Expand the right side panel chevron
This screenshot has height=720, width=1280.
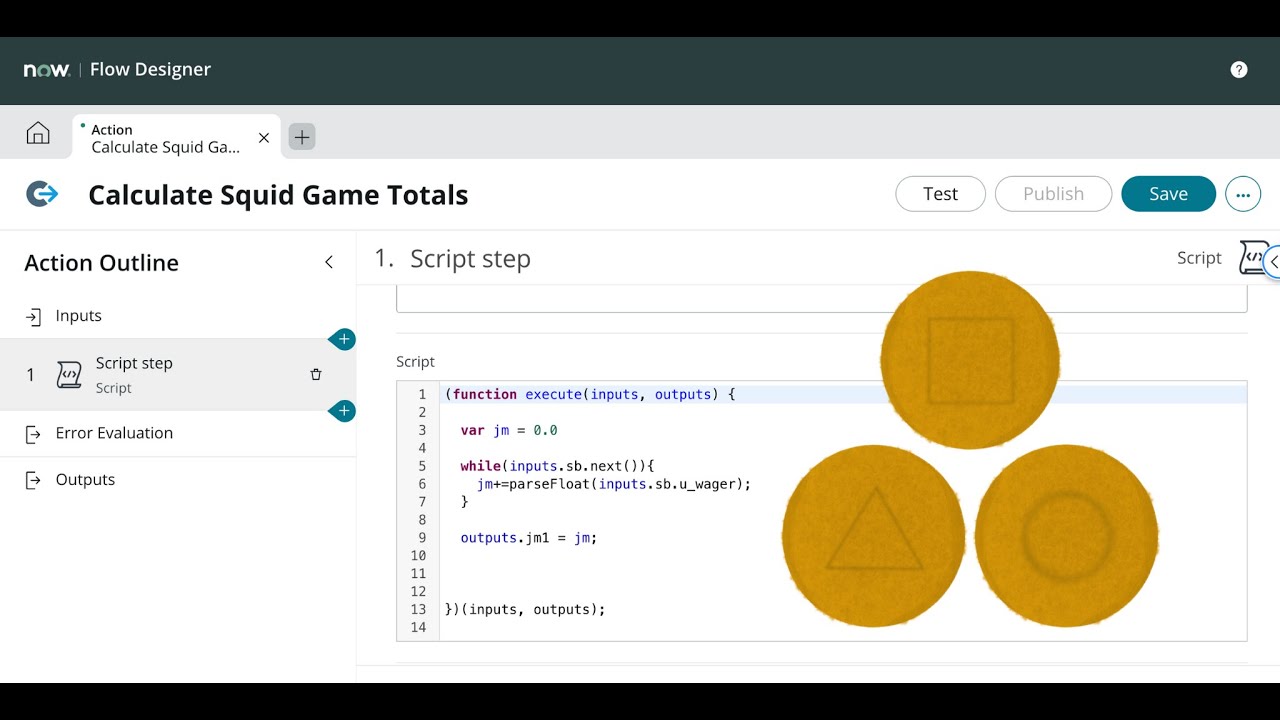click(x=1273, y=262)
